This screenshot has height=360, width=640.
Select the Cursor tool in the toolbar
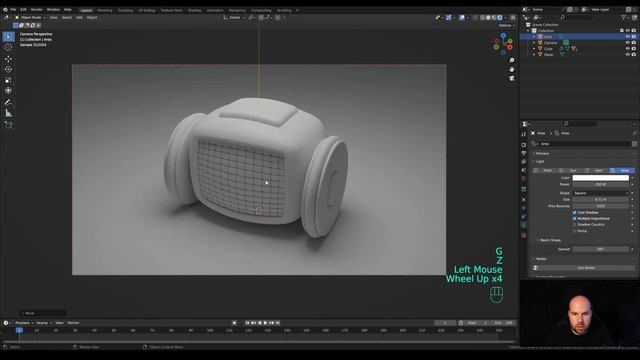click(x=8, y=47)
